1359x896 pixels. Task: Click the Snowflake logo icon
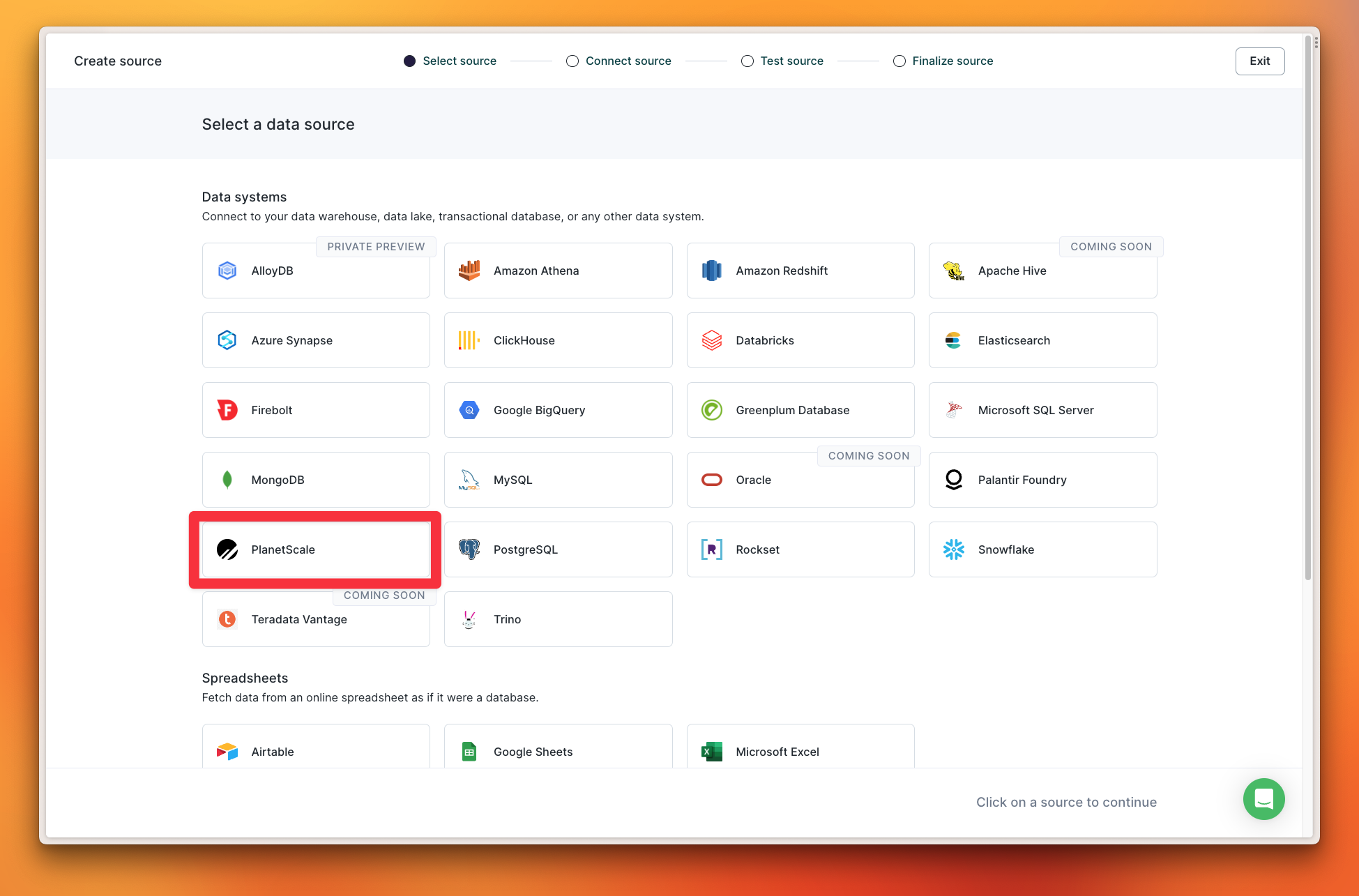[953, 549]
